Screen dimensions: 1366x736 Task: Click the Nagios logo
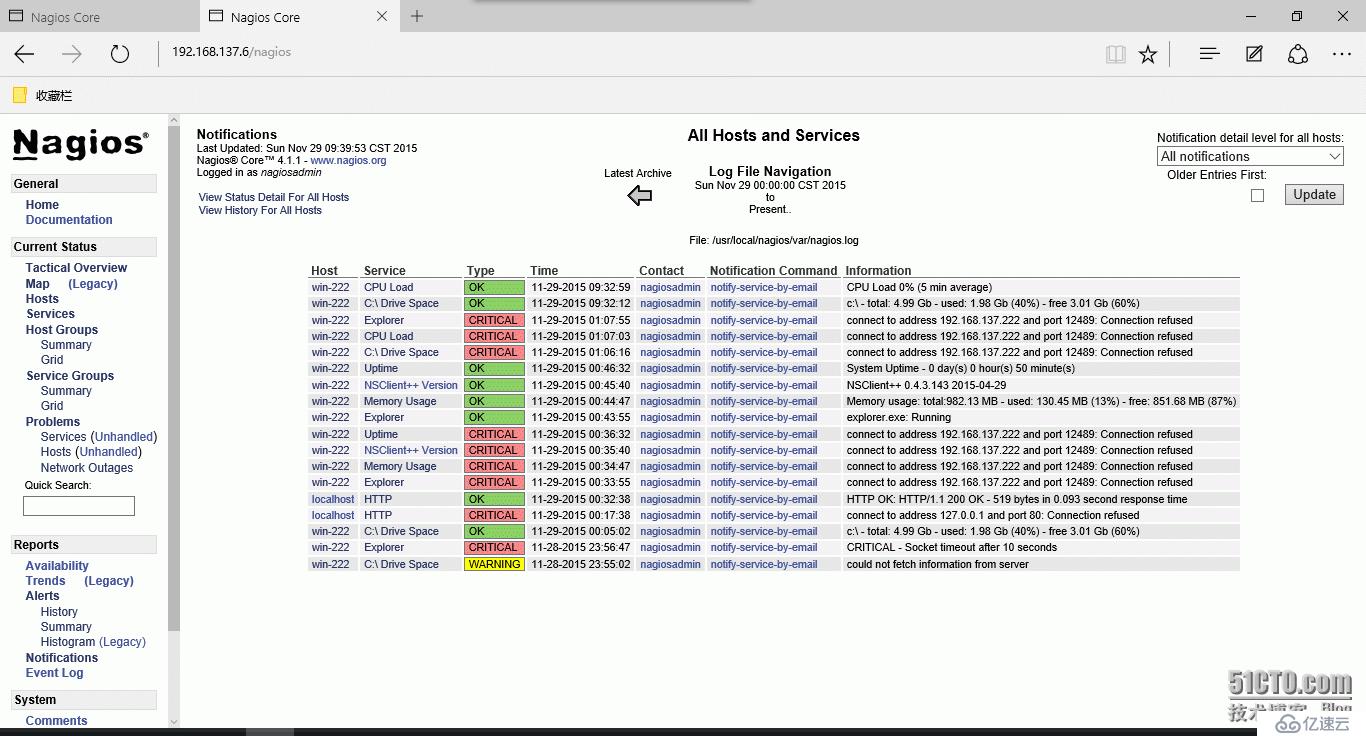point(80,144)
